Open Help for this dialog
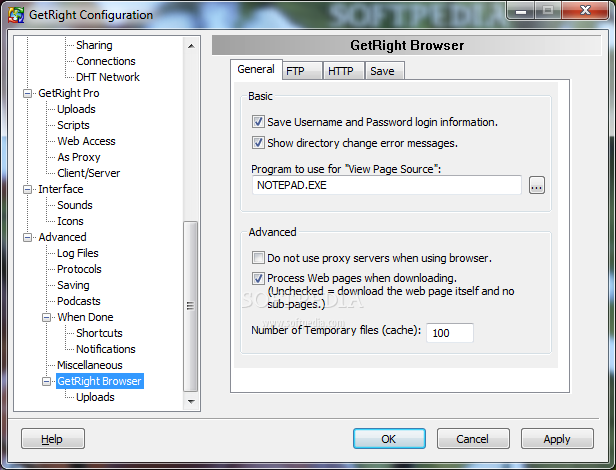The width and height of the screenshot is (616, 470). tap(53, 439)
